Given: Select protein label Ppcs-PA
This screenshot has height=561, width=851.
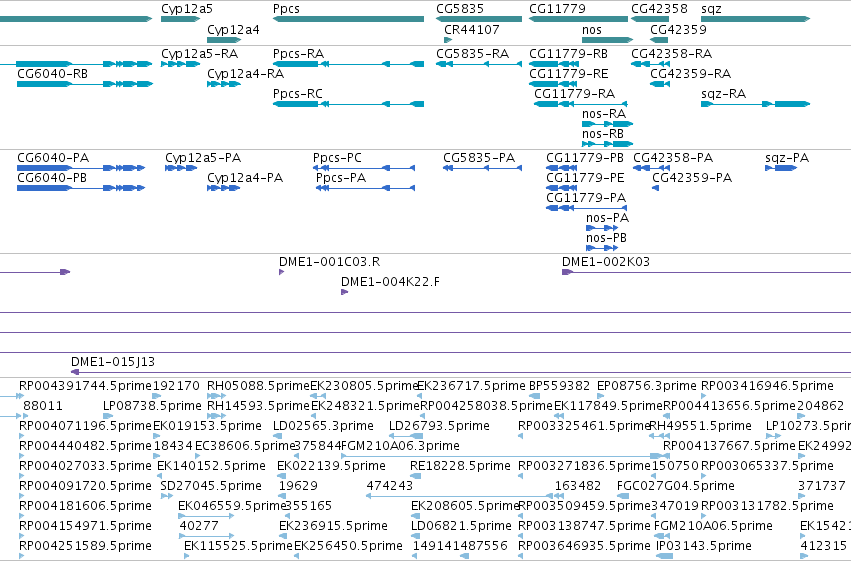Looking at the screenshot, I should click(x=341, y=178).
